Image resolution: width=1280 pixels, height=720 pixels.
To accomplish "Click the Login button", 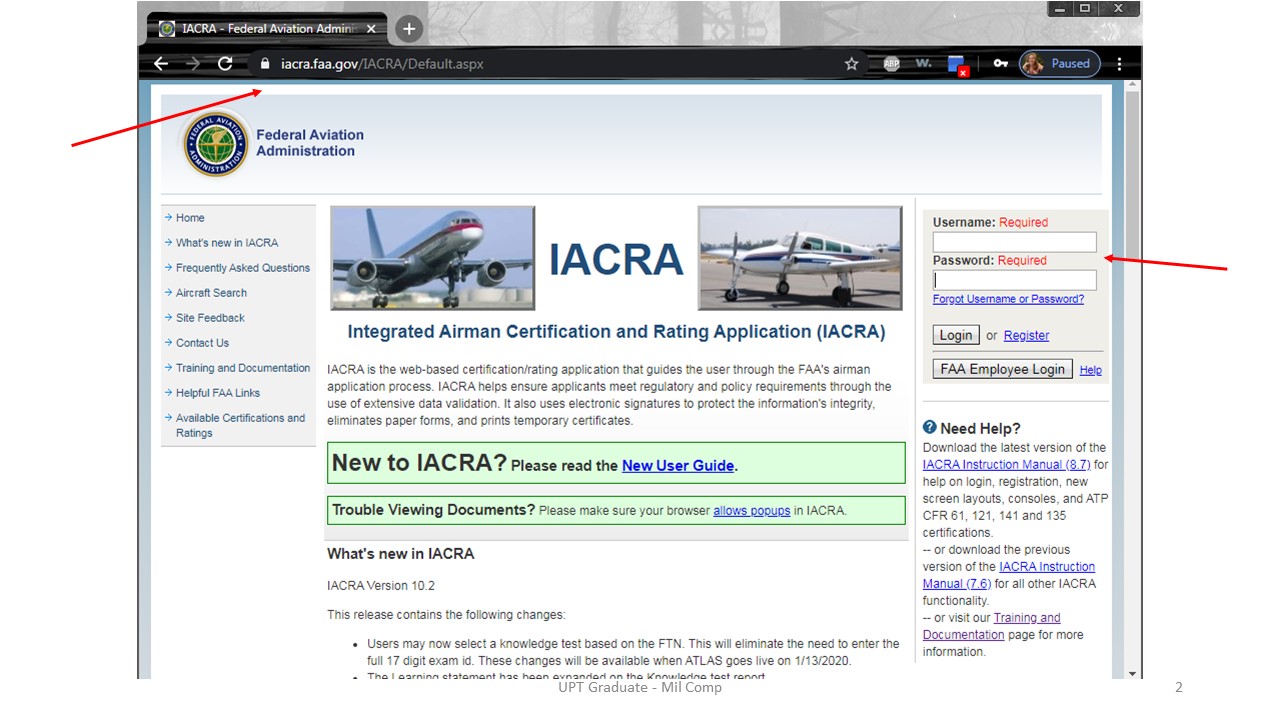I will pos(956,335).
